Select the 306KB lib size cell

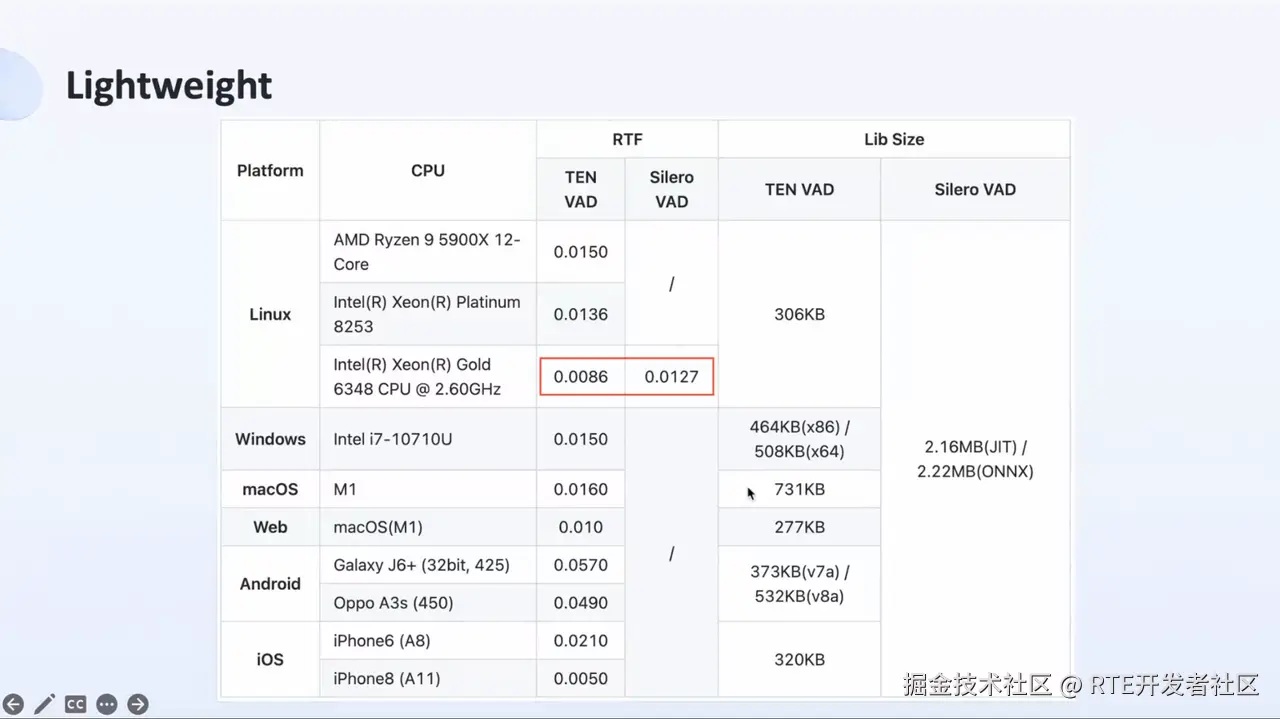pos(799,314)
